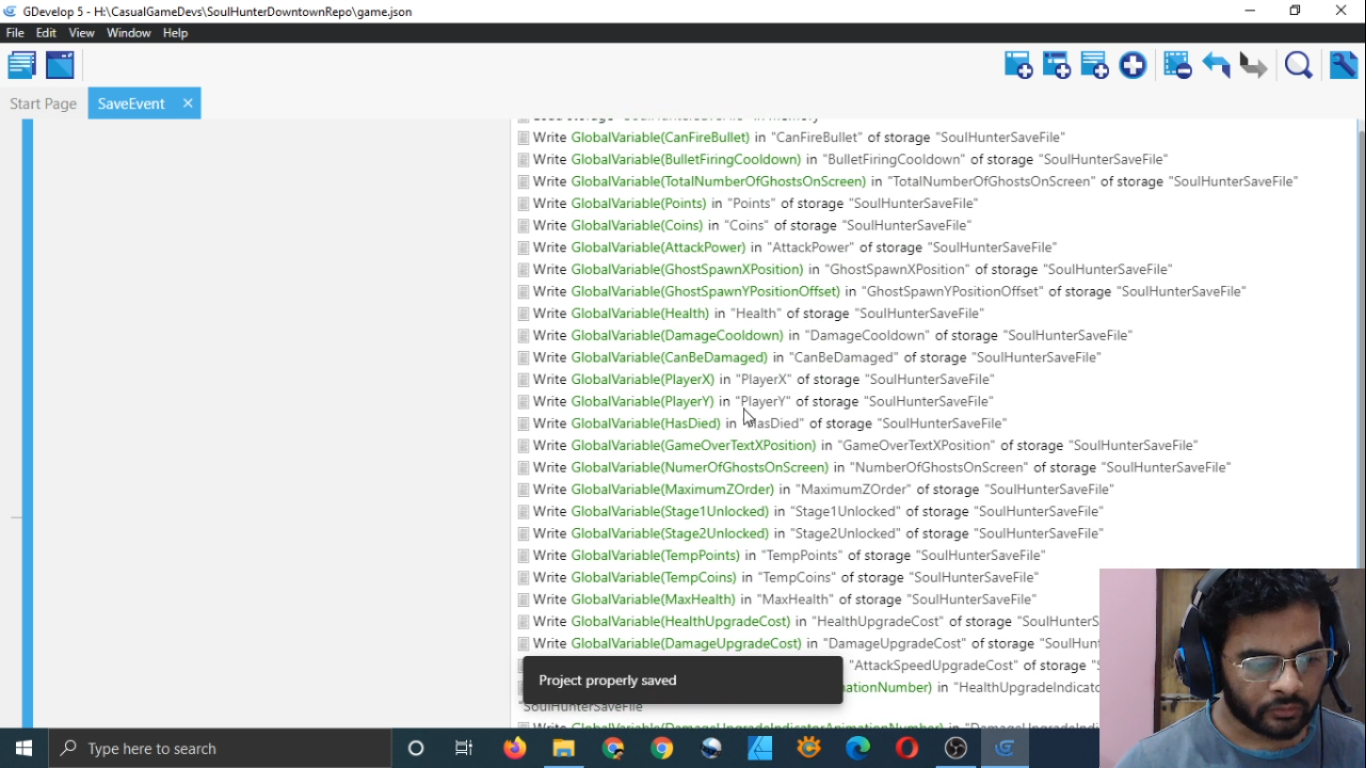The height and width of the screenshot is (768, 1366).
Task: Open the File menu
Action: point(15,33)
